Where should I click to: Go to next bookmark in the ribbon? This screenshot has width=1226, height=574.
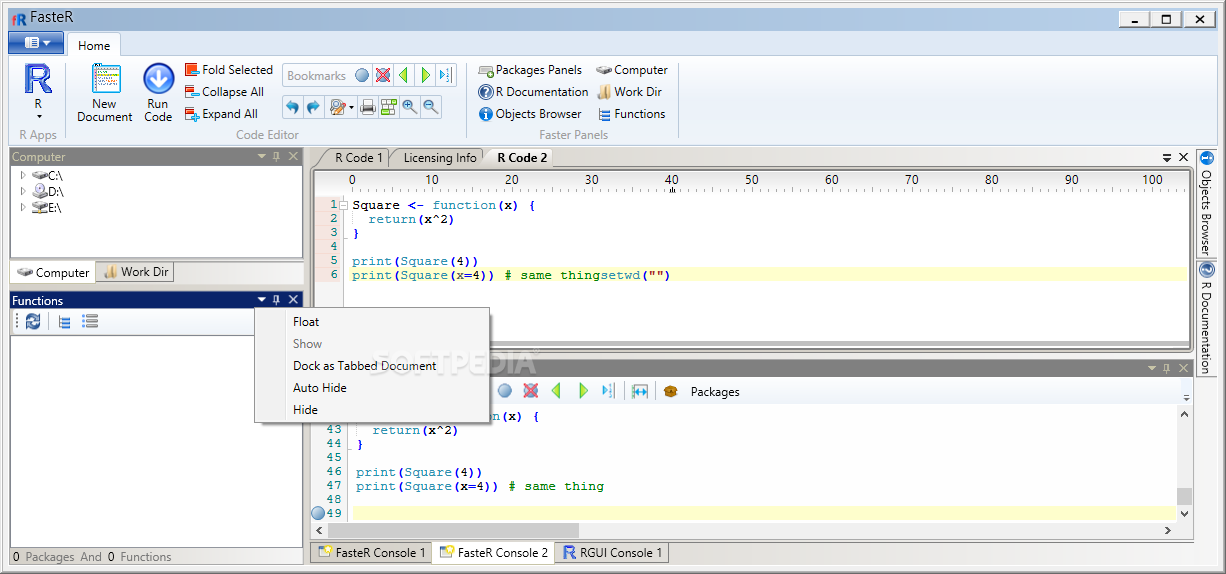(x=426, y=76)
